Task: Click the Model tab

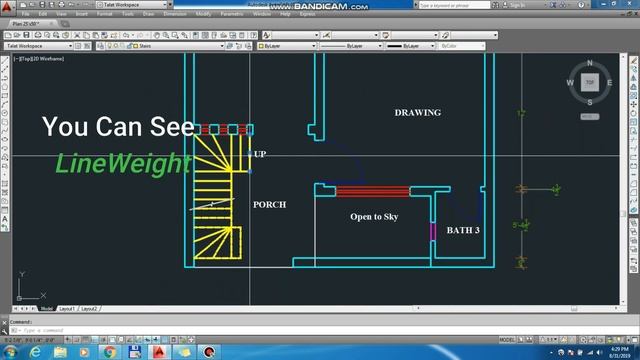Action: 47,309
